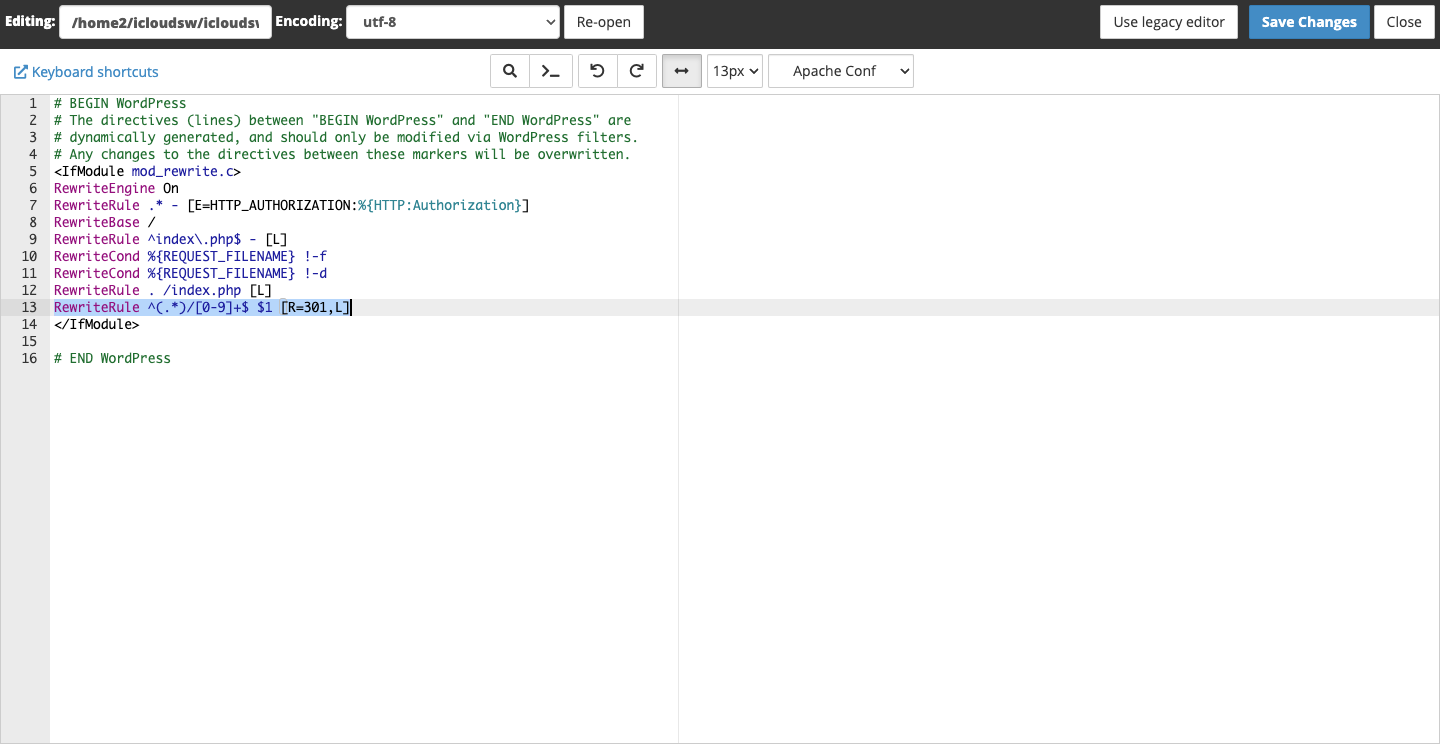This screenshot has width=1440, height=746.
Task: Save changes to the file
Action: pyautogui.click(x=1308, y=22)
